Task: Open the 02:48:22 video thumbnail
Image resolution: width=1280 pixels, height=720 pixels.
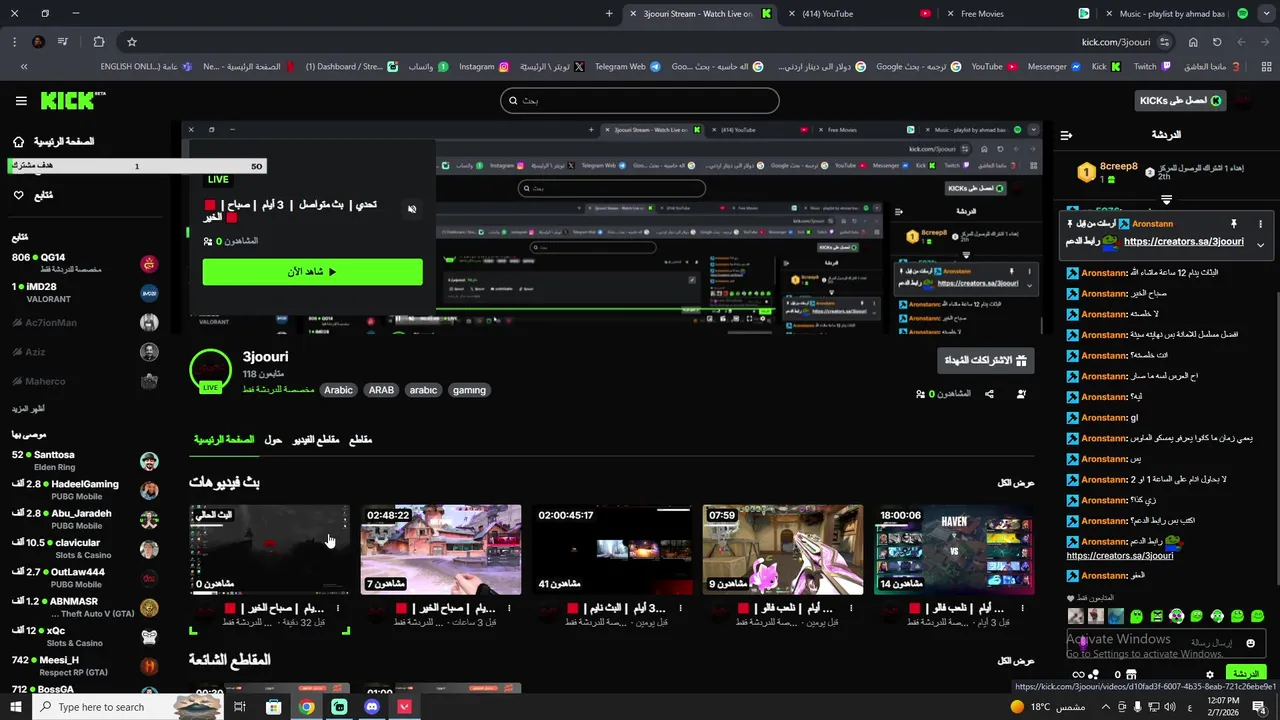Action: [441, 549]
